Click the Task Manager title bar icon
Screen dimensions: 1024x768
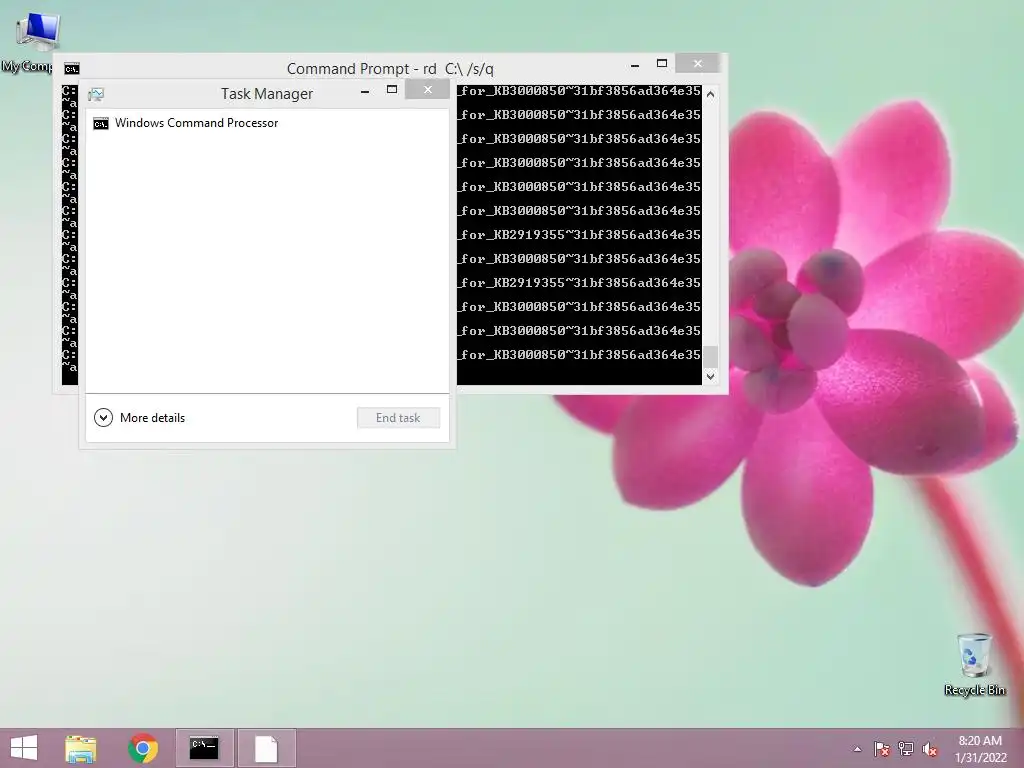(96, 94)
